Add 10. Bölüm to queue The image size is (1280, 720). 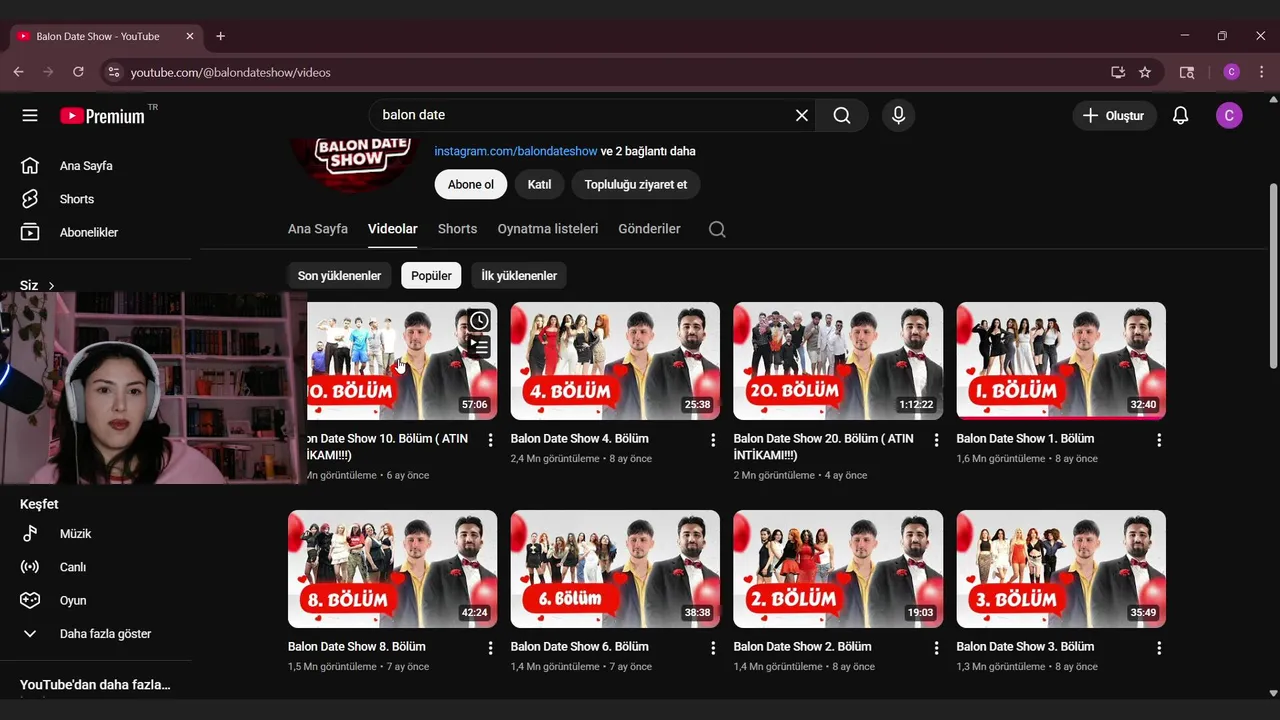(479, 347)
